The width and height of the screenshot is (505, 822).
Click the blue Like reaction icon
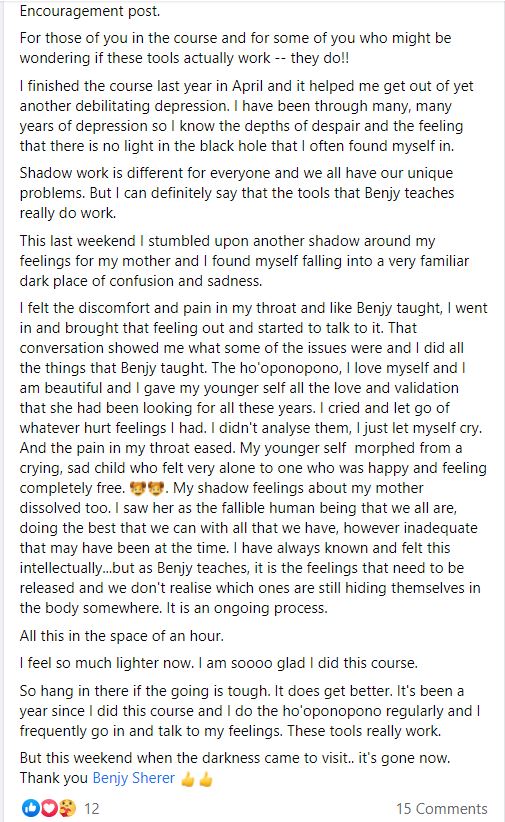pyautogui.click(x=30, y=809)
